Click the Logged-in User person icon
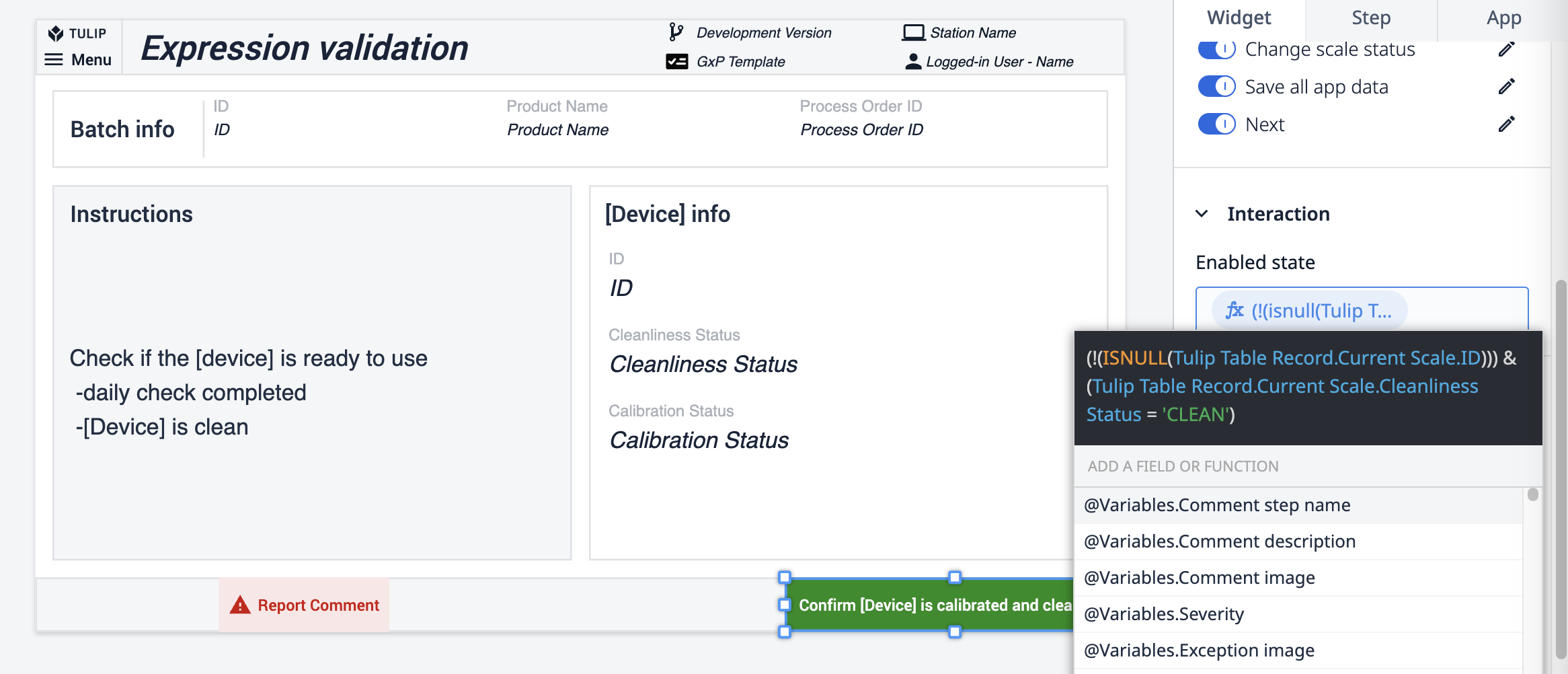Viewport: 1568px width, 674px height. point(913,62)
